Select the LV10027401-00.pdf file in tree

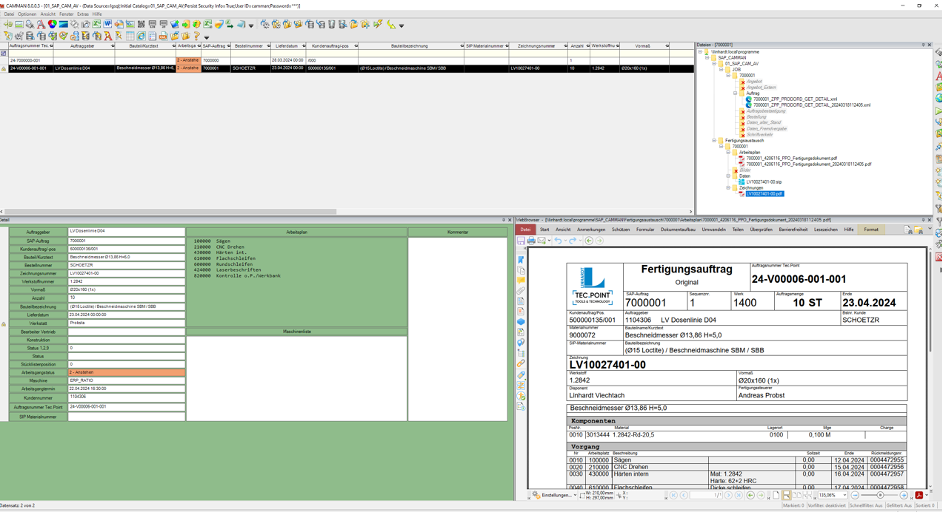765,194
